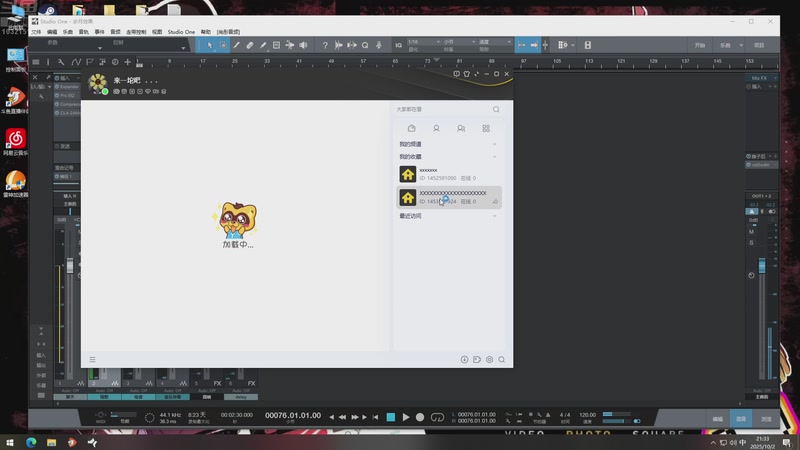Expand 最近访问 section in chat panel
The width and height of the screenshot is (800, 450).
[x=494, y=216]
